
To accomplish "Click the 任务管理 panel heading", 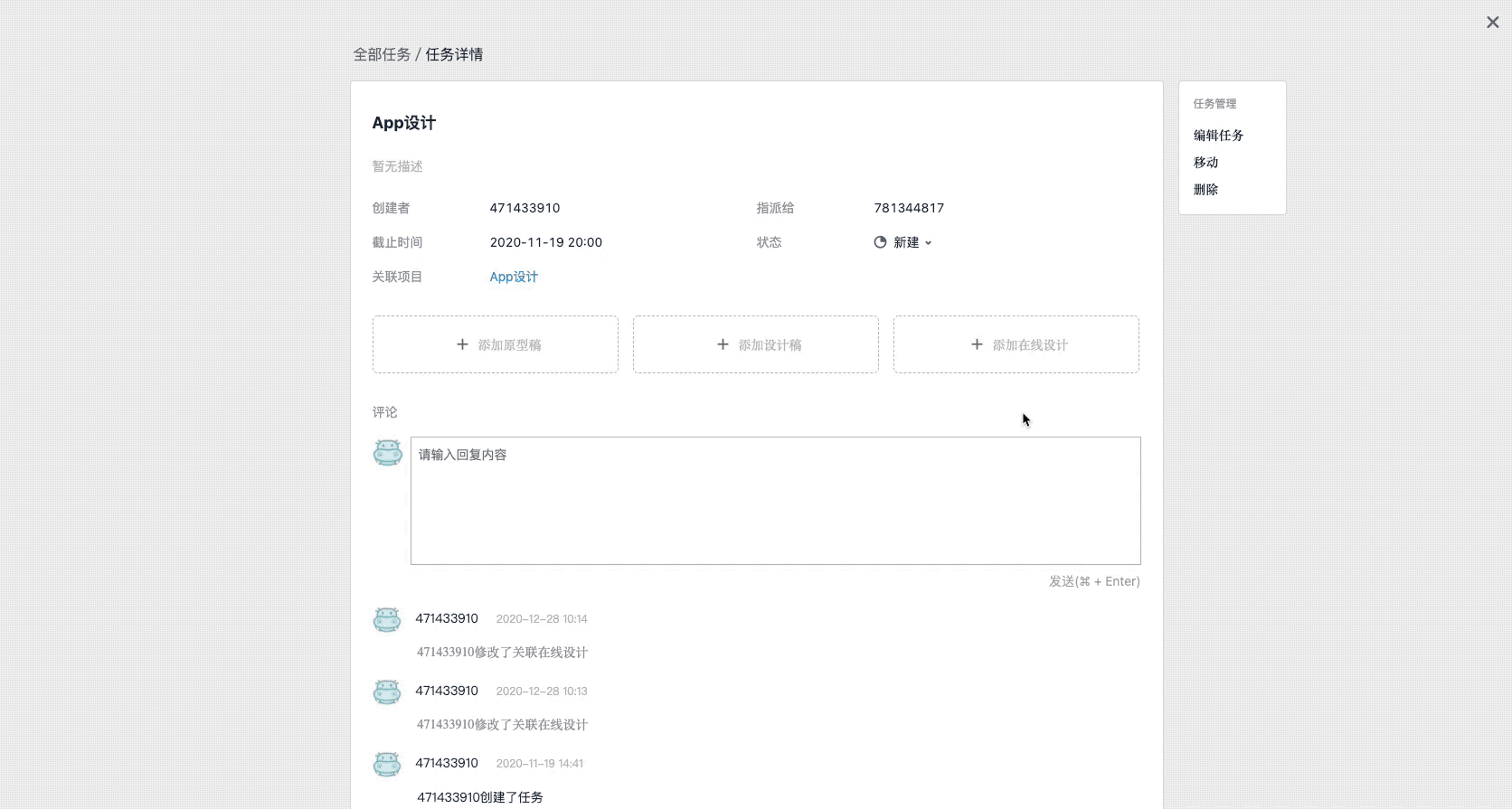I will point(1214,104).
